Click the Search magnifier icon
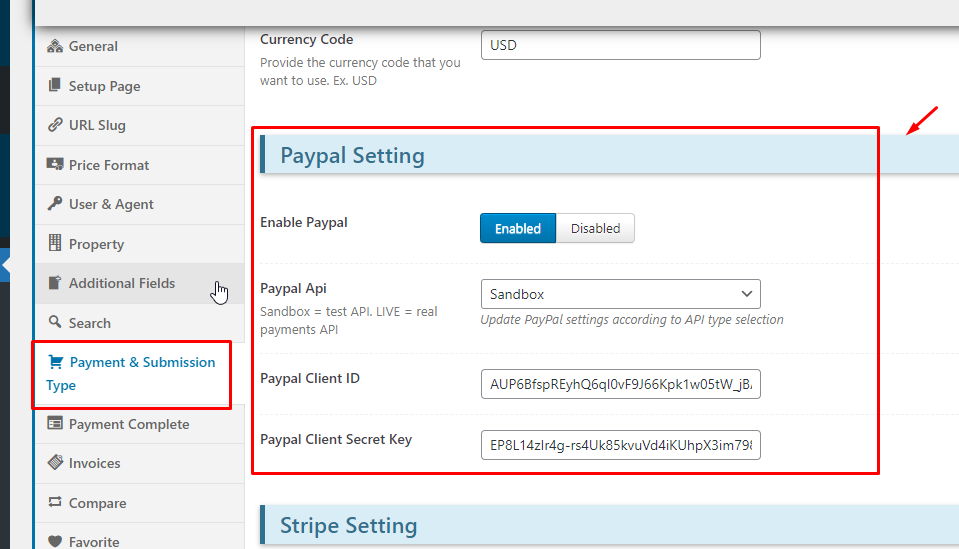Screen dimensions: 959x549 pyautogui.click(x=55, y=322)
